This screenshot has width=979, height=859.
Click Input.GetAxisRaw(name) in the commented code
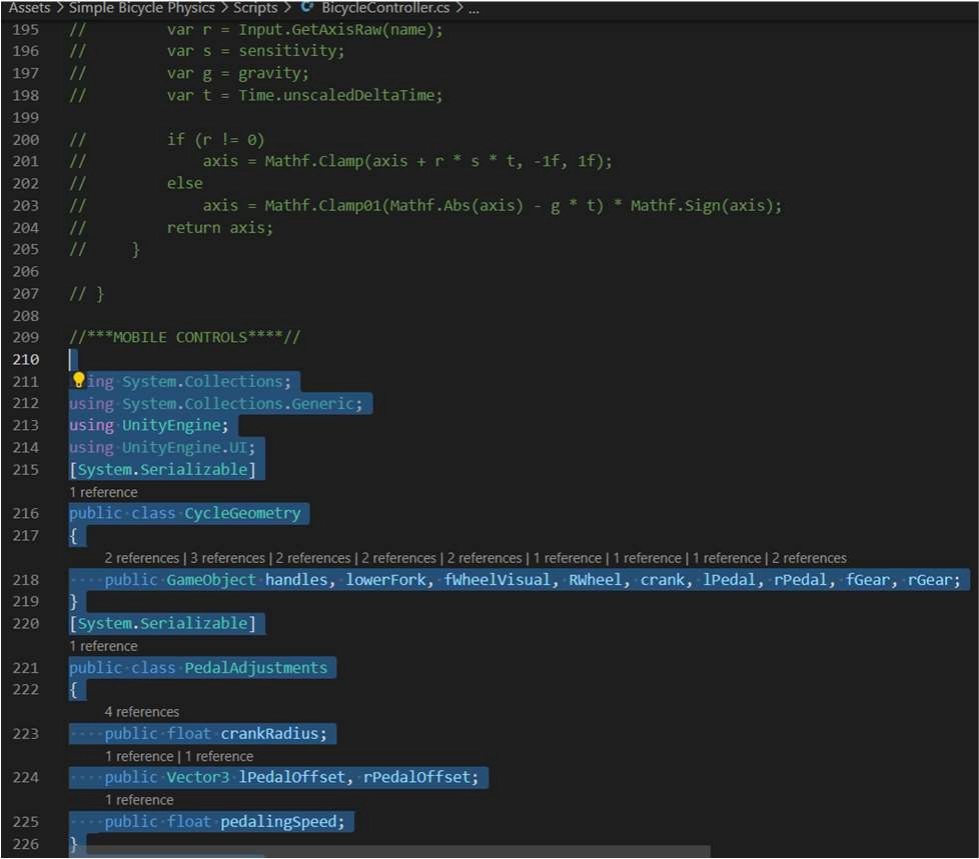coord(336,29)
